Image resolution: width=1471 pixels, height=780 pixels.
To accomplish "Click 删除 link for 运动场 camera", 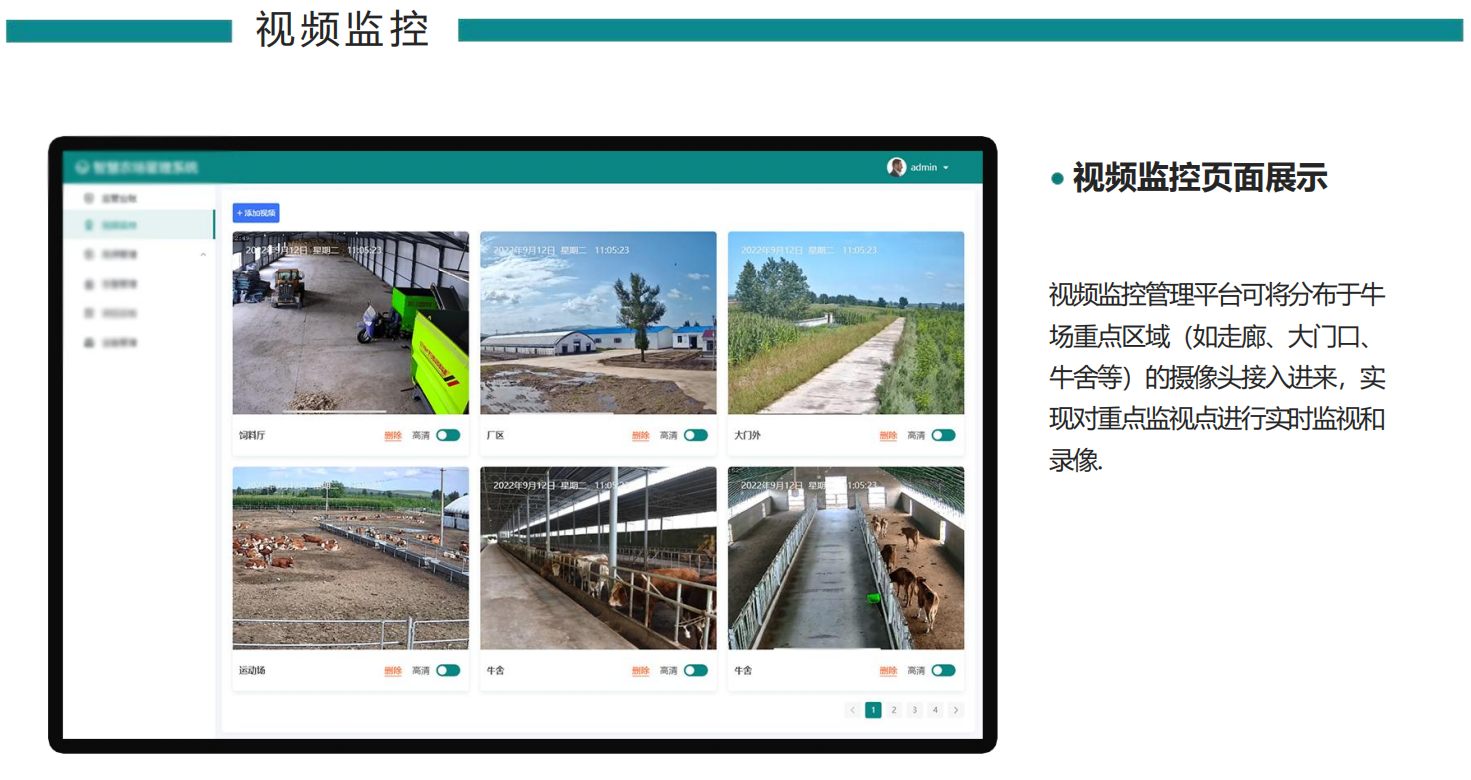I will coord(393,671).
